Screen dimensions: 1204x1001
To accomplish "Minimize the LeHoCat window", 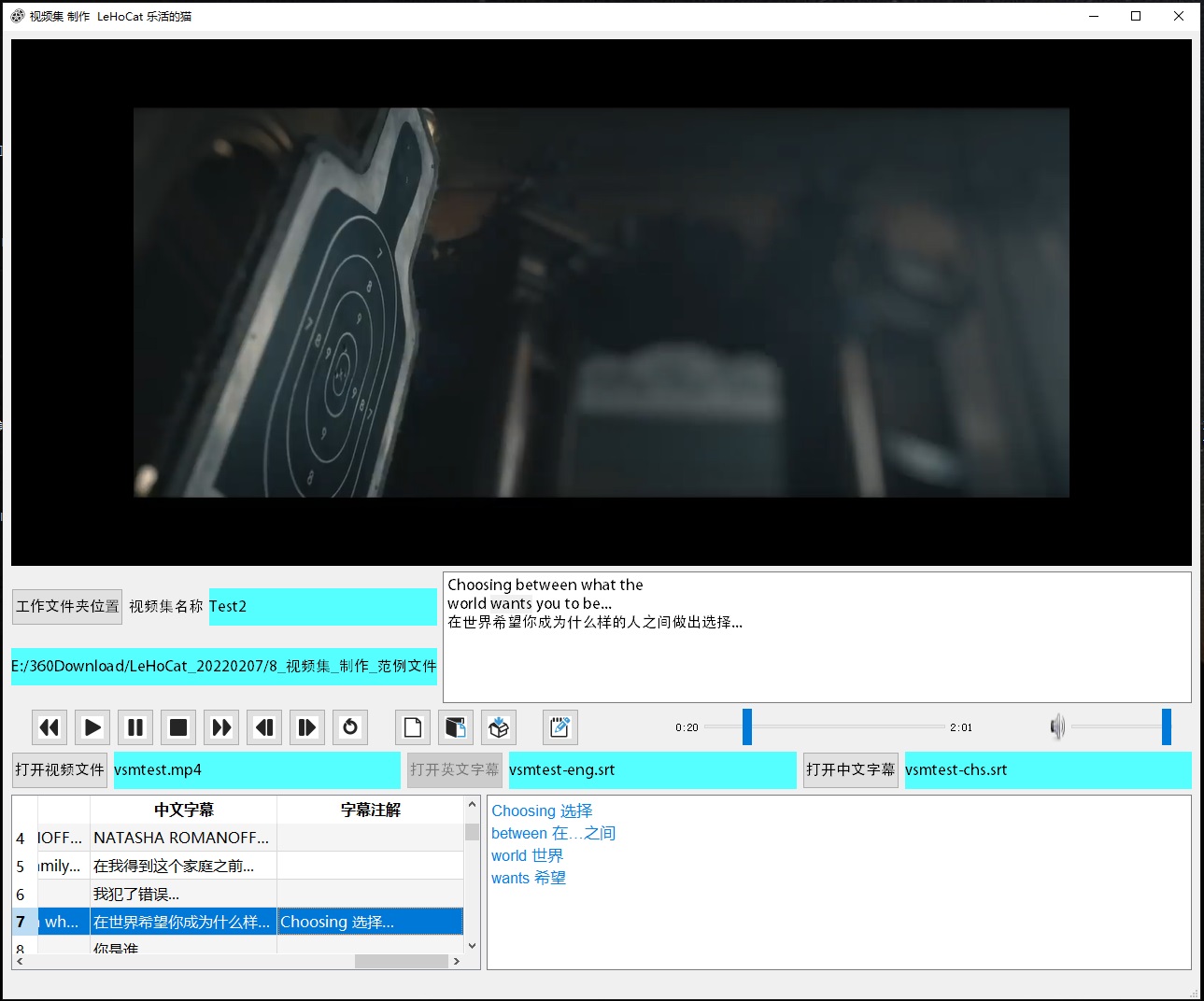I will [1094, 16].
